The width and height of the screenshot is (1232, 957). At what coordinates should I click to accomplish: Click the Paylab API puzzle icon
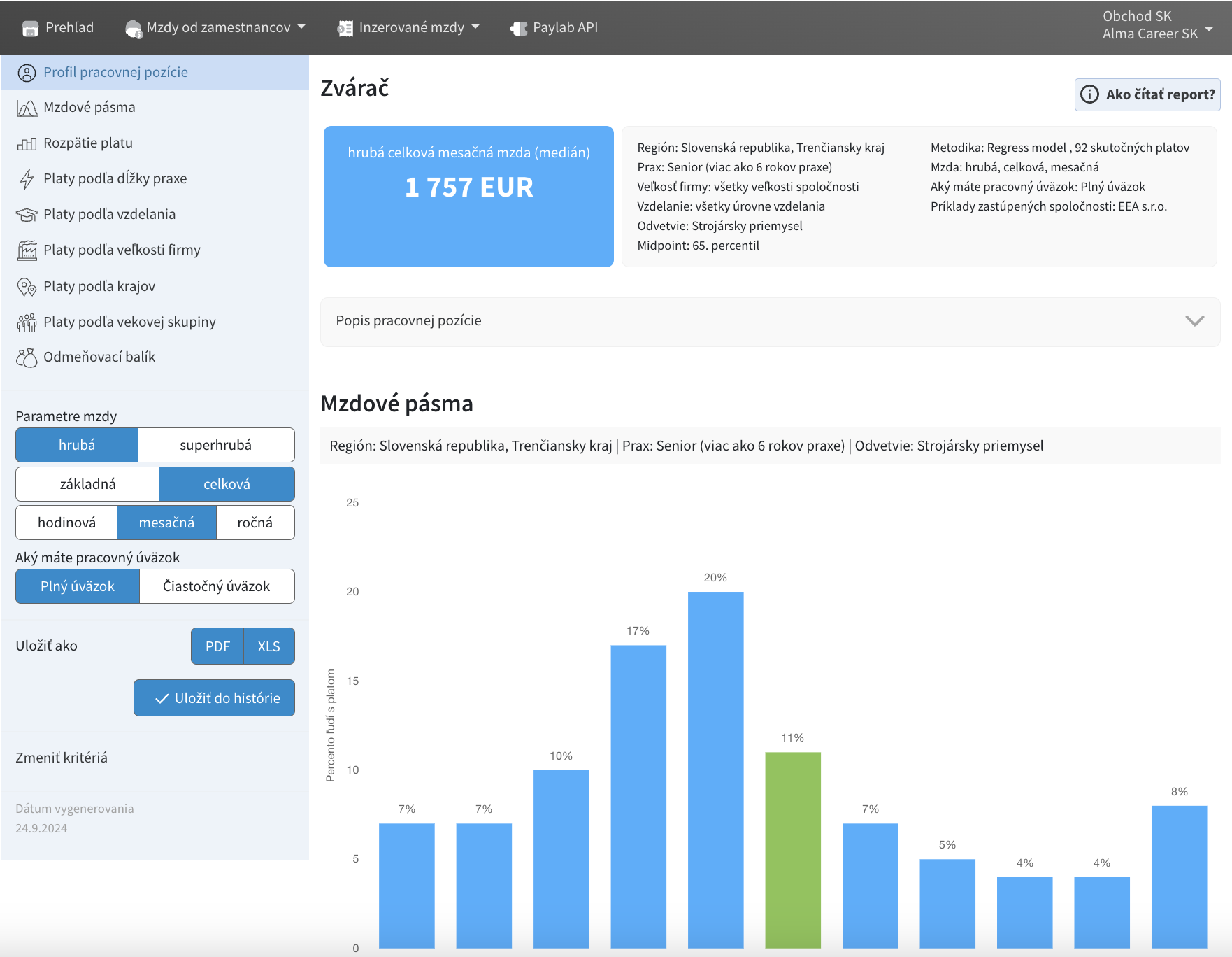519,29
